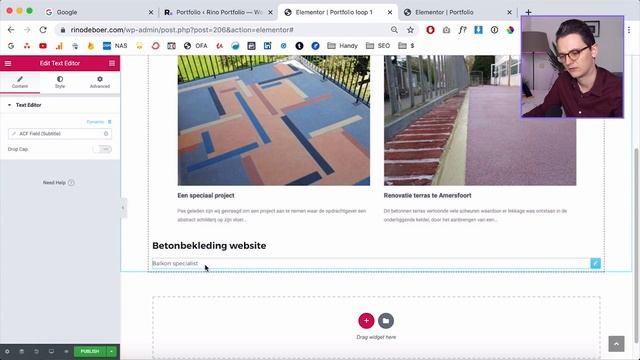The width and height of the screenshot is (640, 360).
Task: Select the Betonbekleding website heading
Action: (209, 246)
